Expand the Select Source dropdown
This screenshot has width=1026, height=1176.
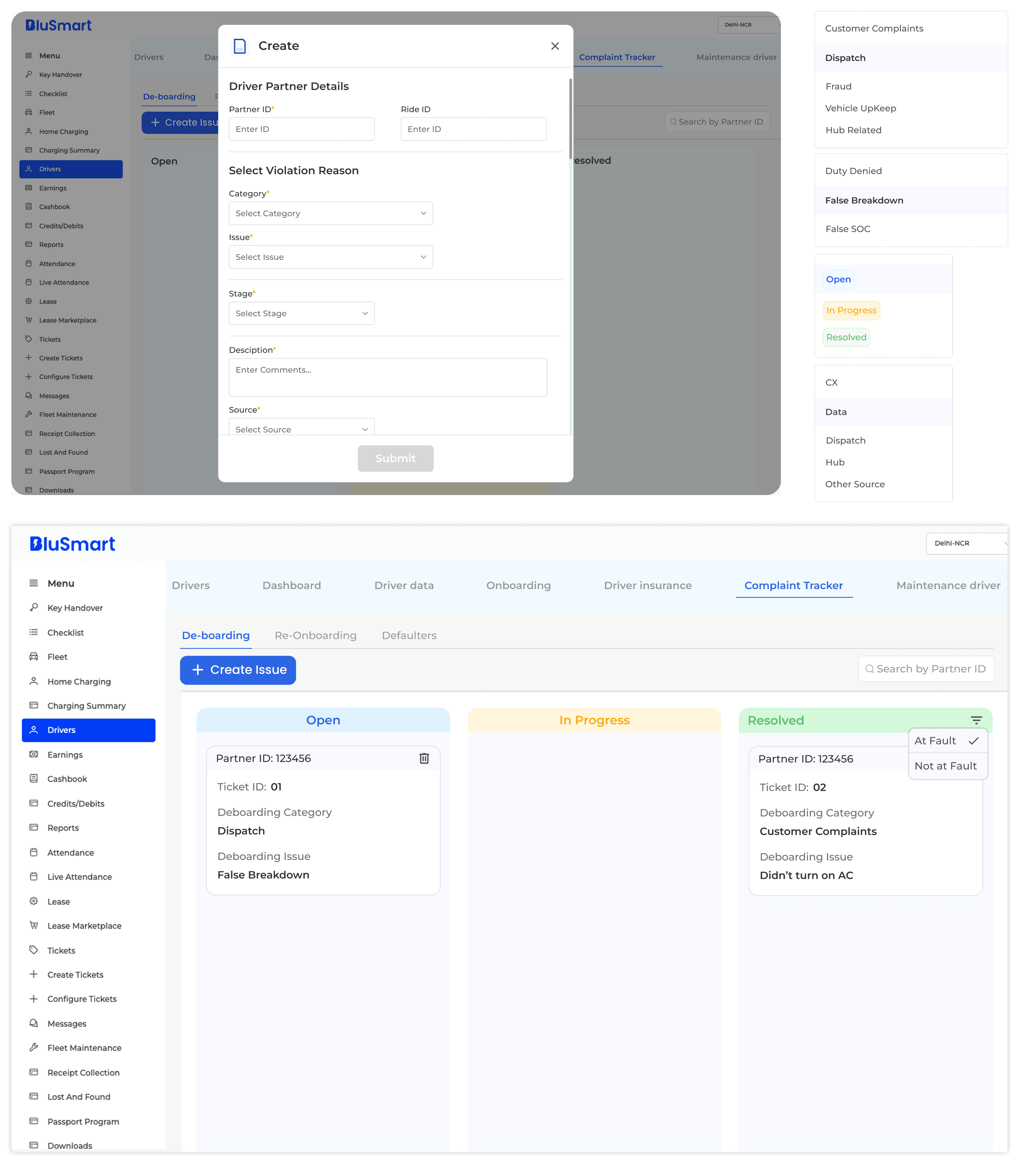(301, 427)
